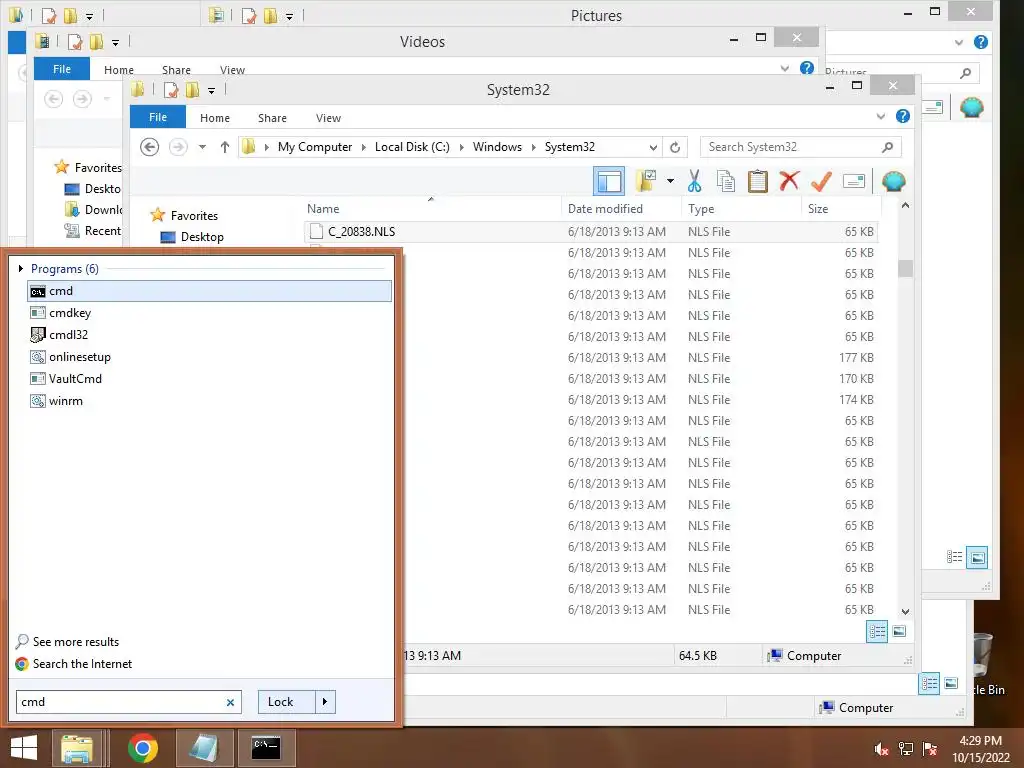
Task: Open the File tab in System32 window
Action: tap(157, 117)
